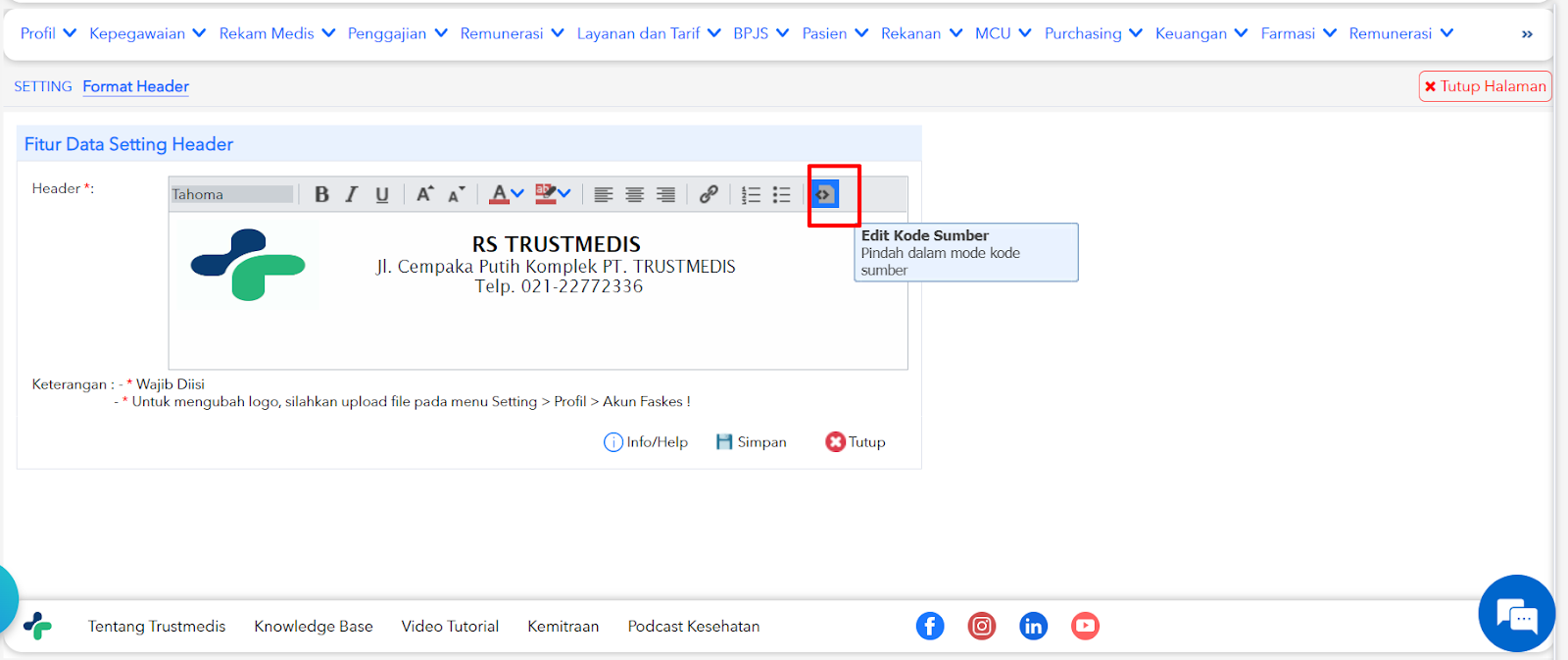
Task: Open the Instagram social icon
Action: coord(982,626)
